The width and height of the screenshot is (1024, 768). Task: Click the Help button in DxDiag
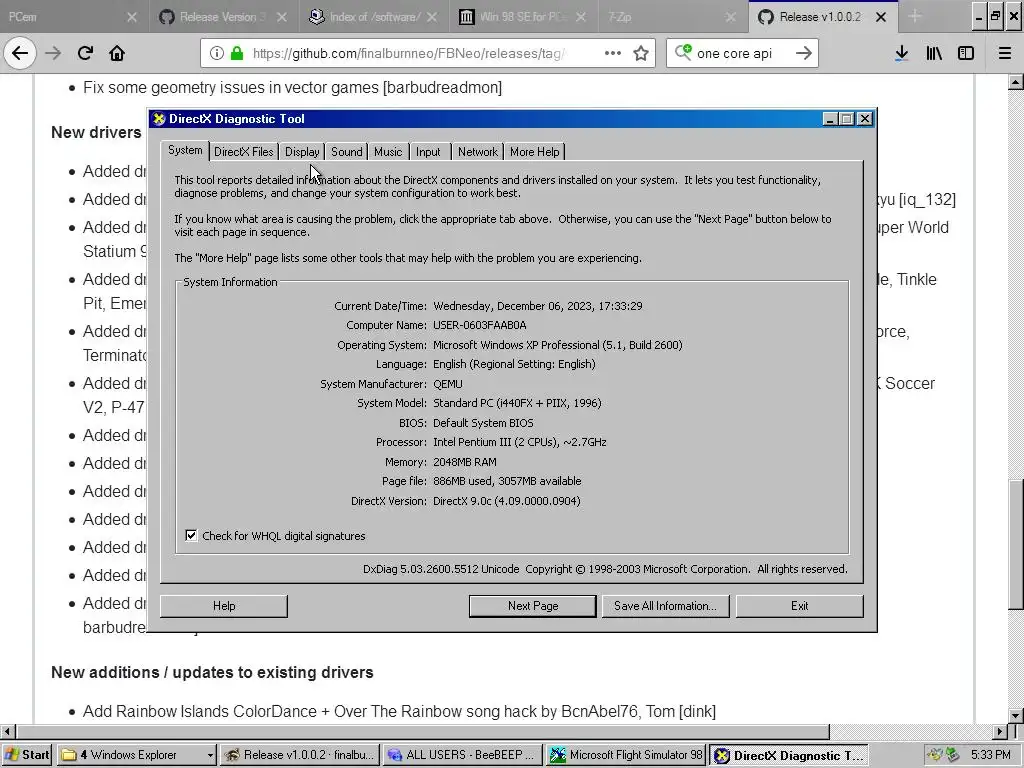tap(224, 606)
